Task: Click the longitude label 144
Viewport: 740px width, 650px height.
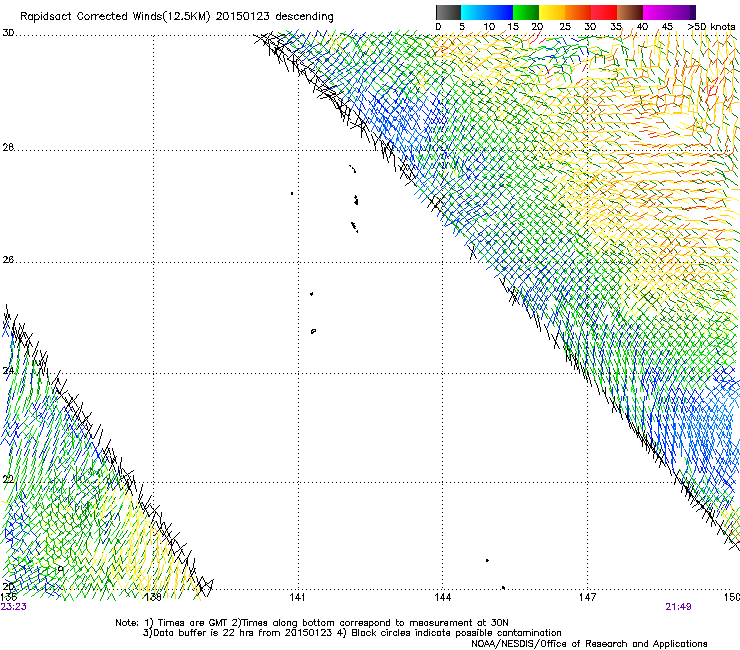Action: (x=442, y=597)
